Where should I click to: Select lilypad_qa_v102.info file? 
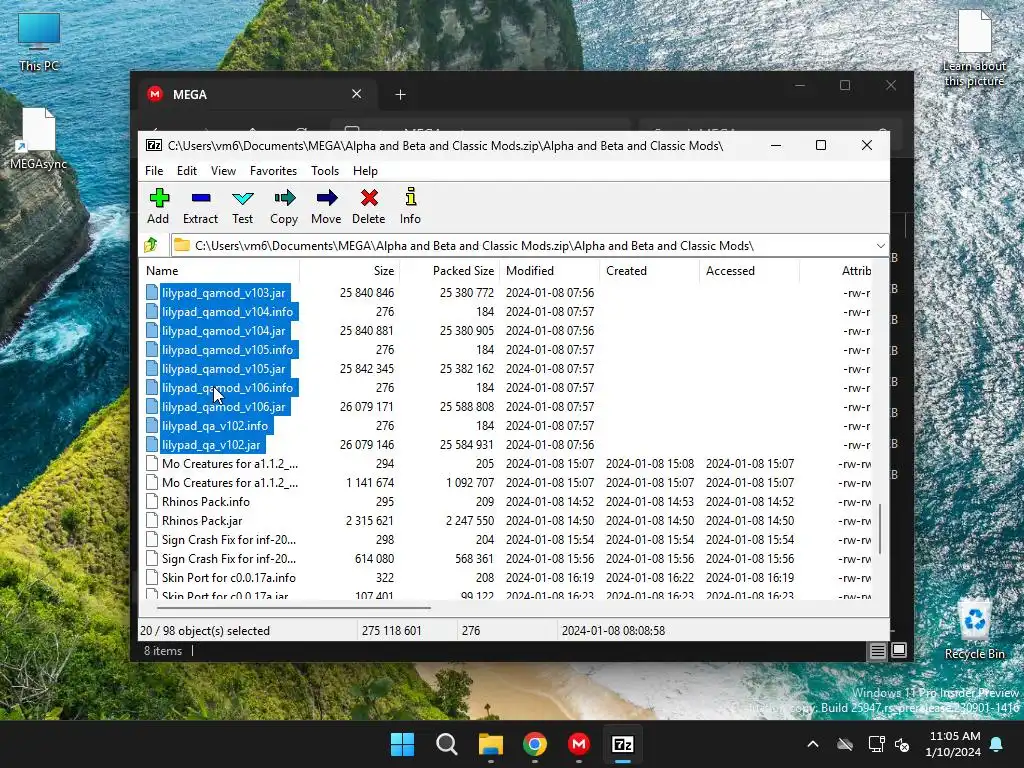[215, 425]
